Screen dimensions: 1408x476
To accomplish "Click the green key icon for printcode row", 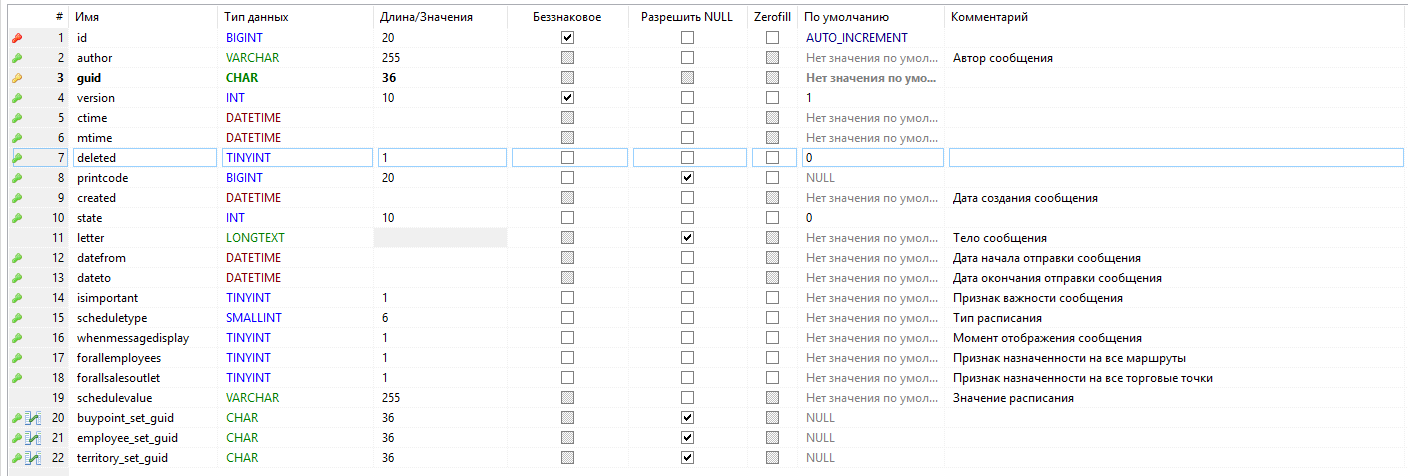I will coord(16,178).
